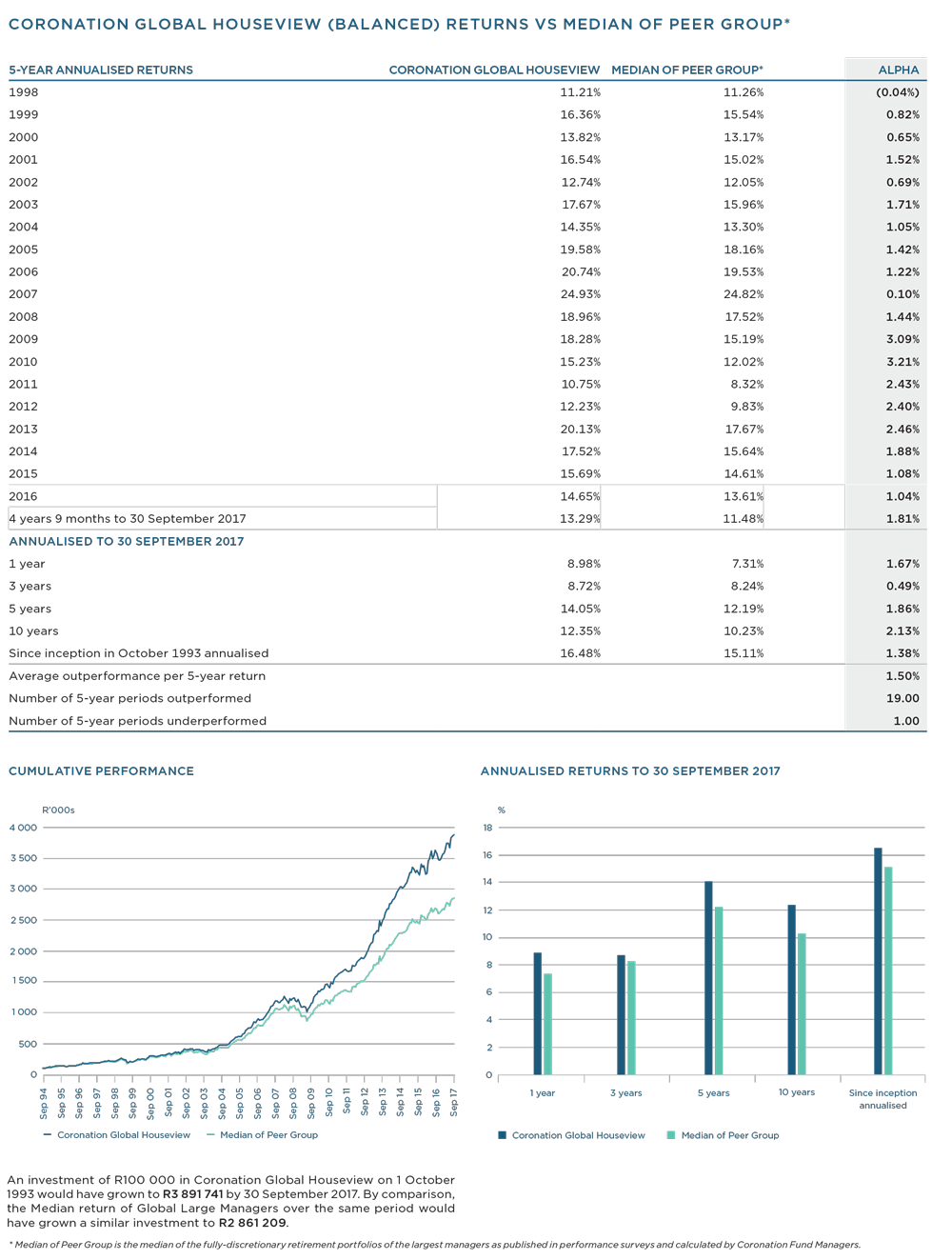Click the 3.21% alpha value for 2010
Image resolution: width=952 pixels, height=1260 pixels.
tap(902, 362)
